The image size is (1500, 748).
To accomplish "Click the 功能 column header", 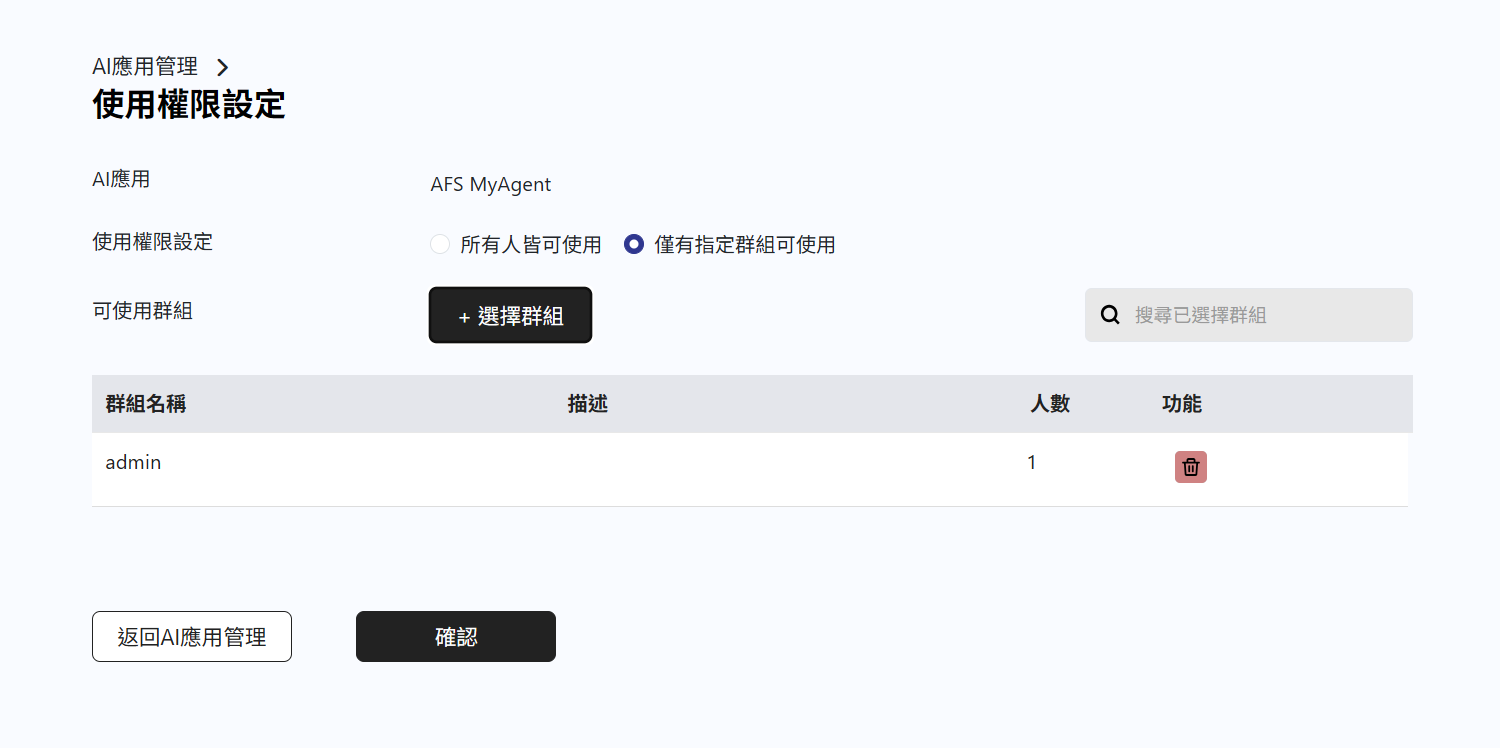I will tap(1182, 404).
